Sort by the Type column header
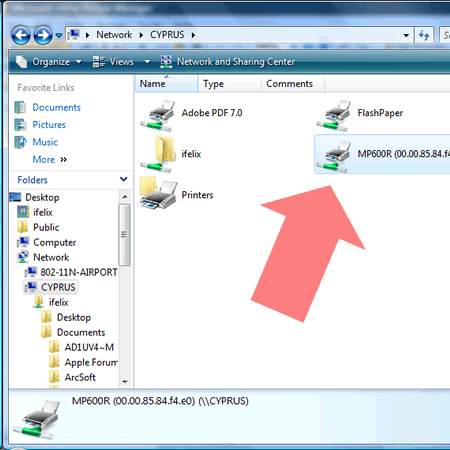This screenshot has height=450, width=450. pos(230,84)
